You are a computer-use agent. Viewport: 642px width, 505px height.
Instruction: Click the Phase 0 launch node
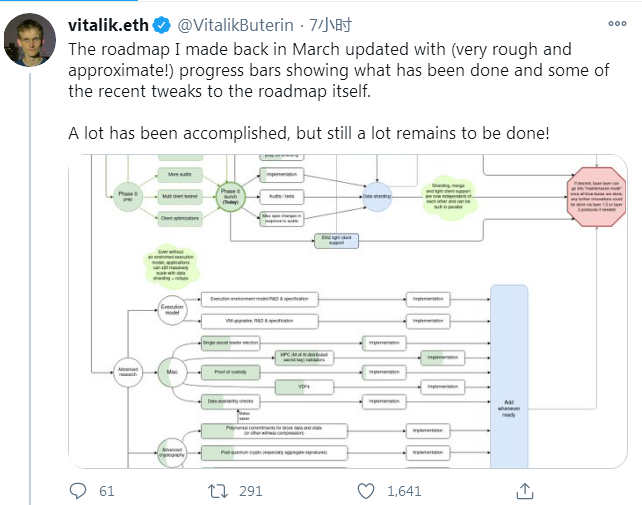tap(231, 197)
